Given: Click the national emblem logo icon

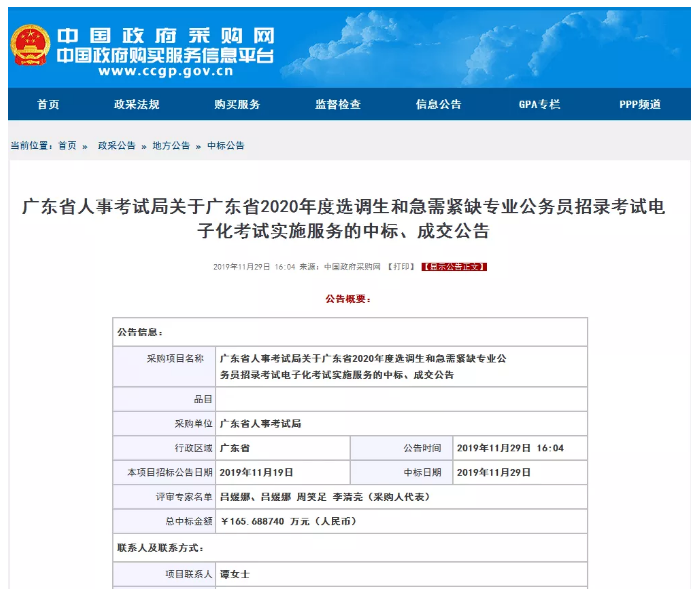Looking at the screenshot, I should tap(30, 45).
